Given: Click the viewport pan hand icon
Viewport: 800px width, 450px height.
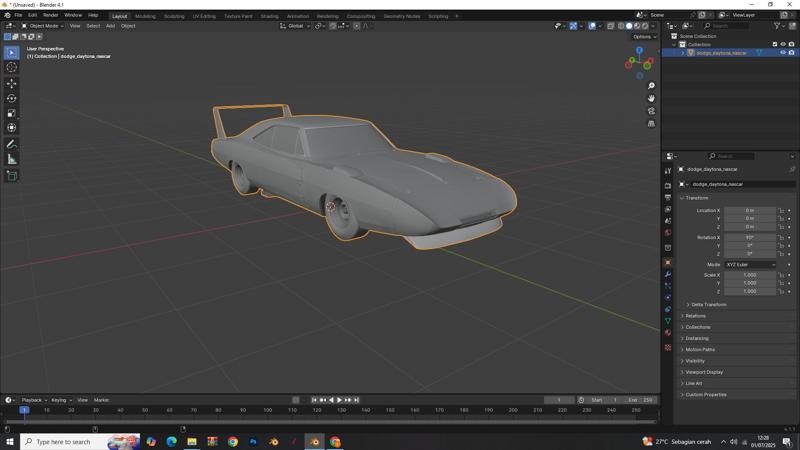Looking at the screenshot, I should [651, 98].
